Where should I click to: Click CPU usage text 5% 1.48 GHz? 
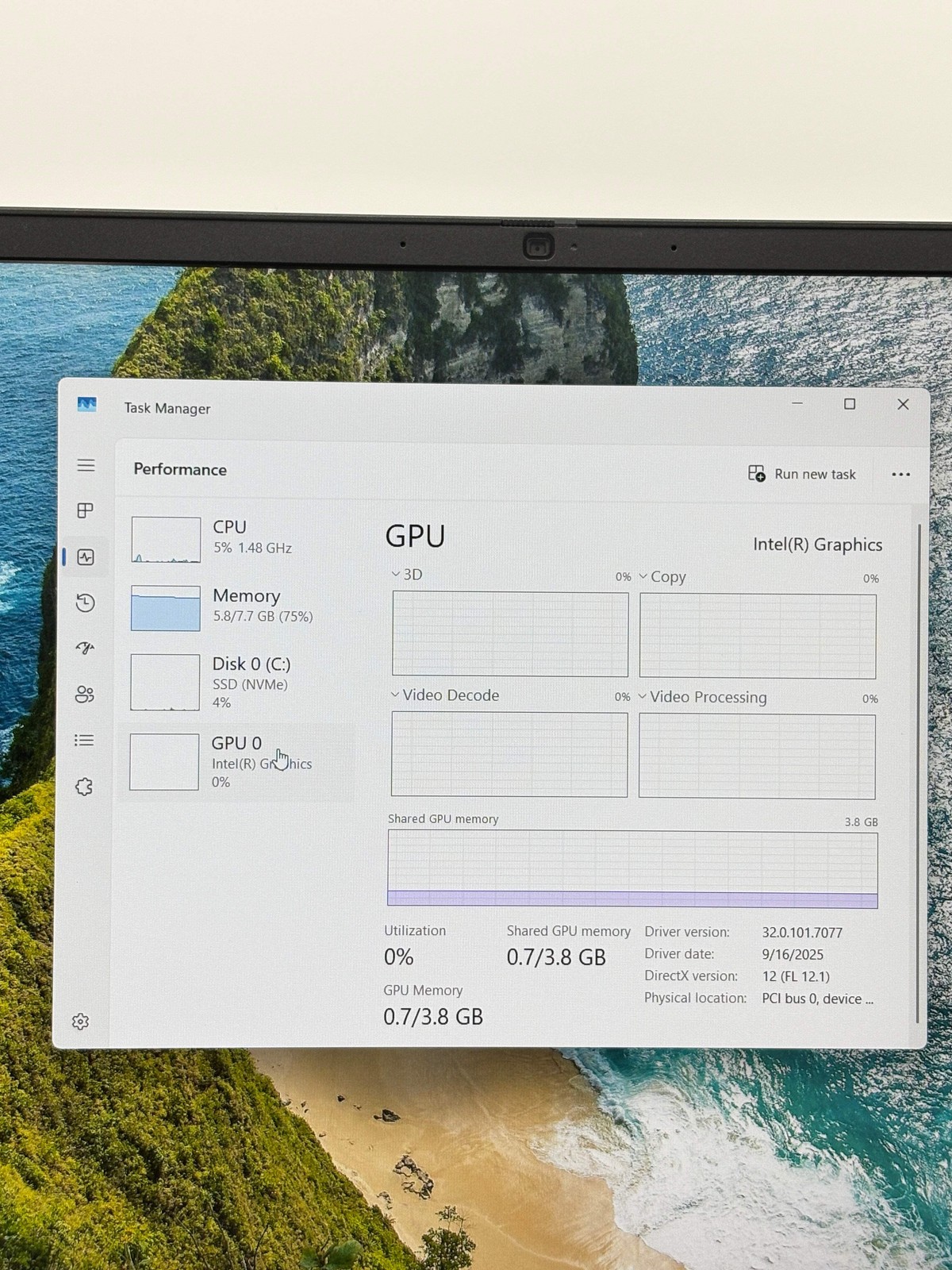pos(252,548)
